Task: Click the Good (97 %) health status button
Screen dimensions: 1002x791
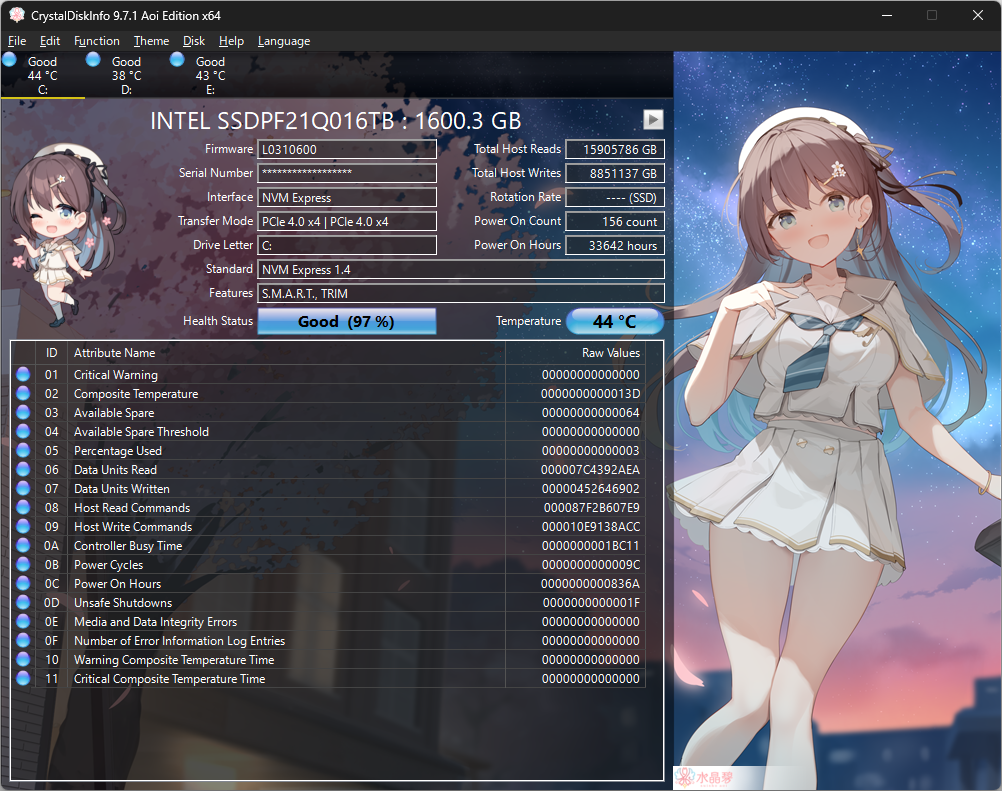Action: pos(347,321)
